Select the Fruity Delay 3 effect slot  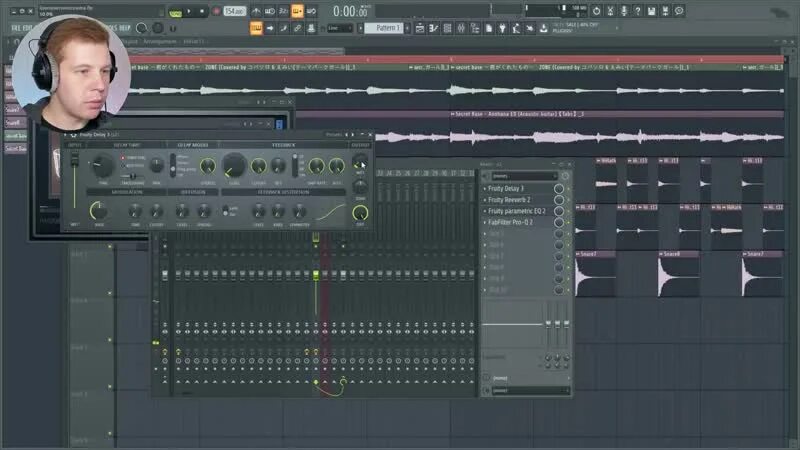[x=520, y=188]
